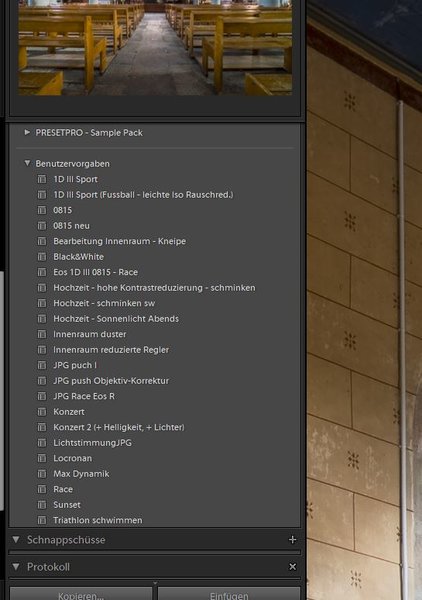Image resolution: width=422 pixels, height=600 pixels.
Task: Apply preset JPG push Objektiv-Korrektur
Action: pos(111,381)
